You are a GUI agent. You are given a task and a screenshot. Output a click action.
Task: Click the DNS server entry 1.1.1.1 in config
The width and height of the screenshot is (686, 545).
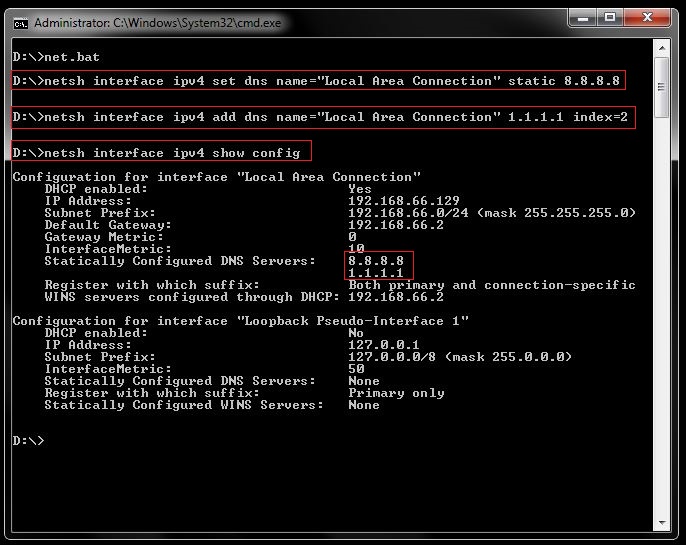point(376,273)
